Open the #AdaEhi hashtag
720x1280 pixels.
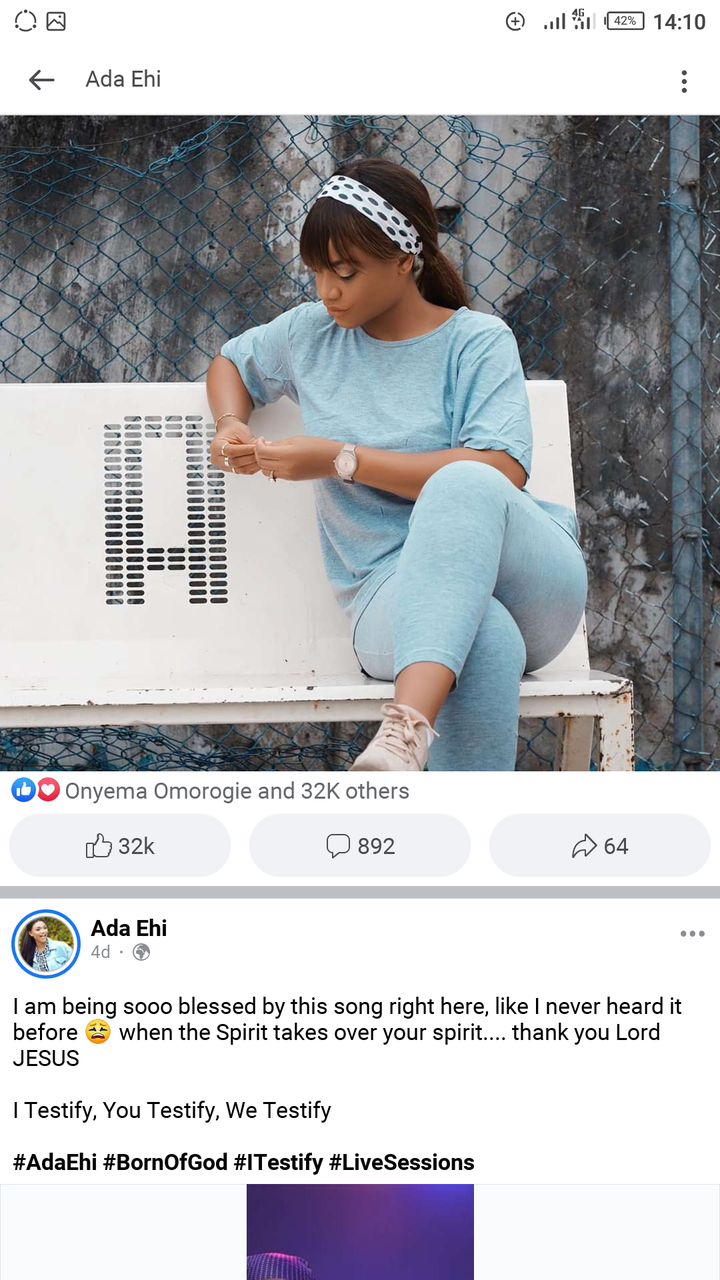tap(55, 1162)
